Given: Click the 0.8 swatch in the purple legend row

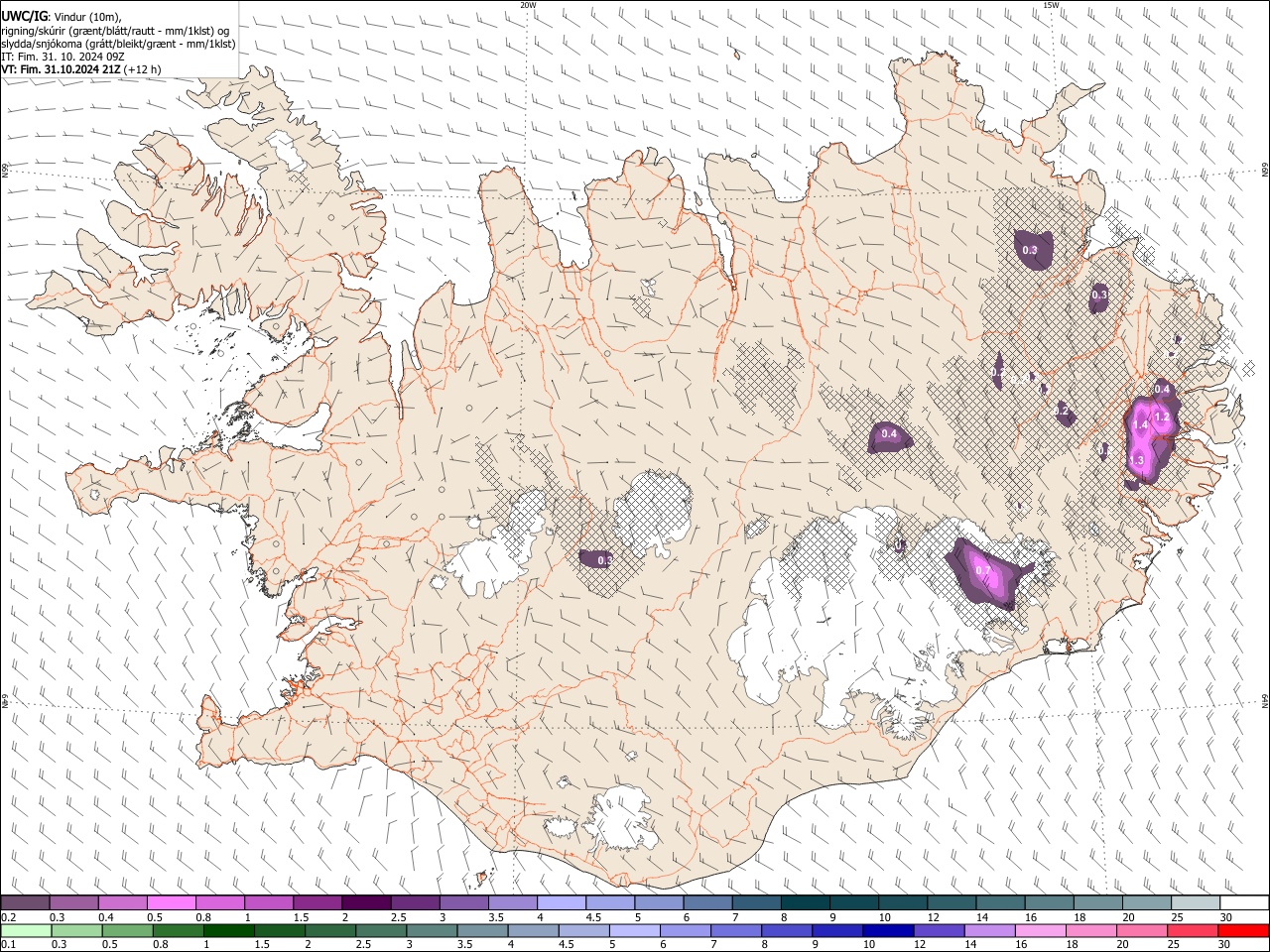Looking at the screenshot, I should click(x=219, y=903).
